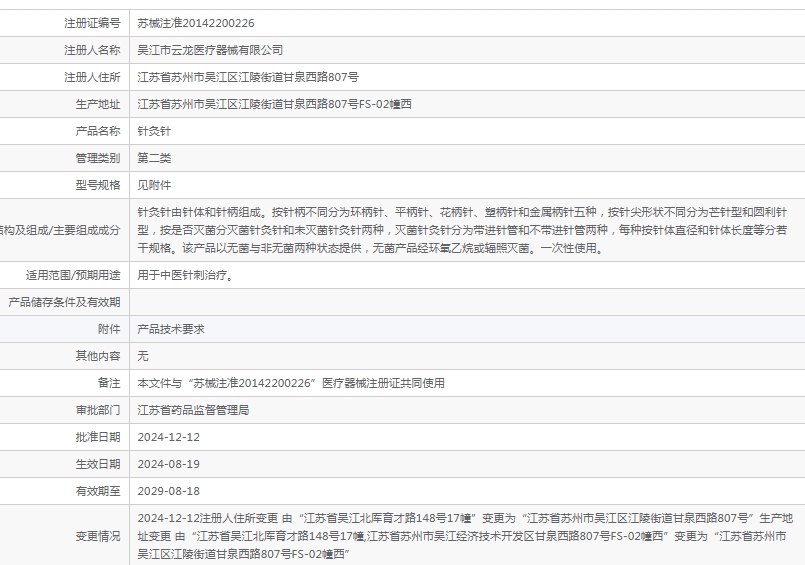Image resolution: width=805 pixels, height=565 pixels.
Task: Open the 产品技术要求 attachment
Action: [x=170, y=329]
